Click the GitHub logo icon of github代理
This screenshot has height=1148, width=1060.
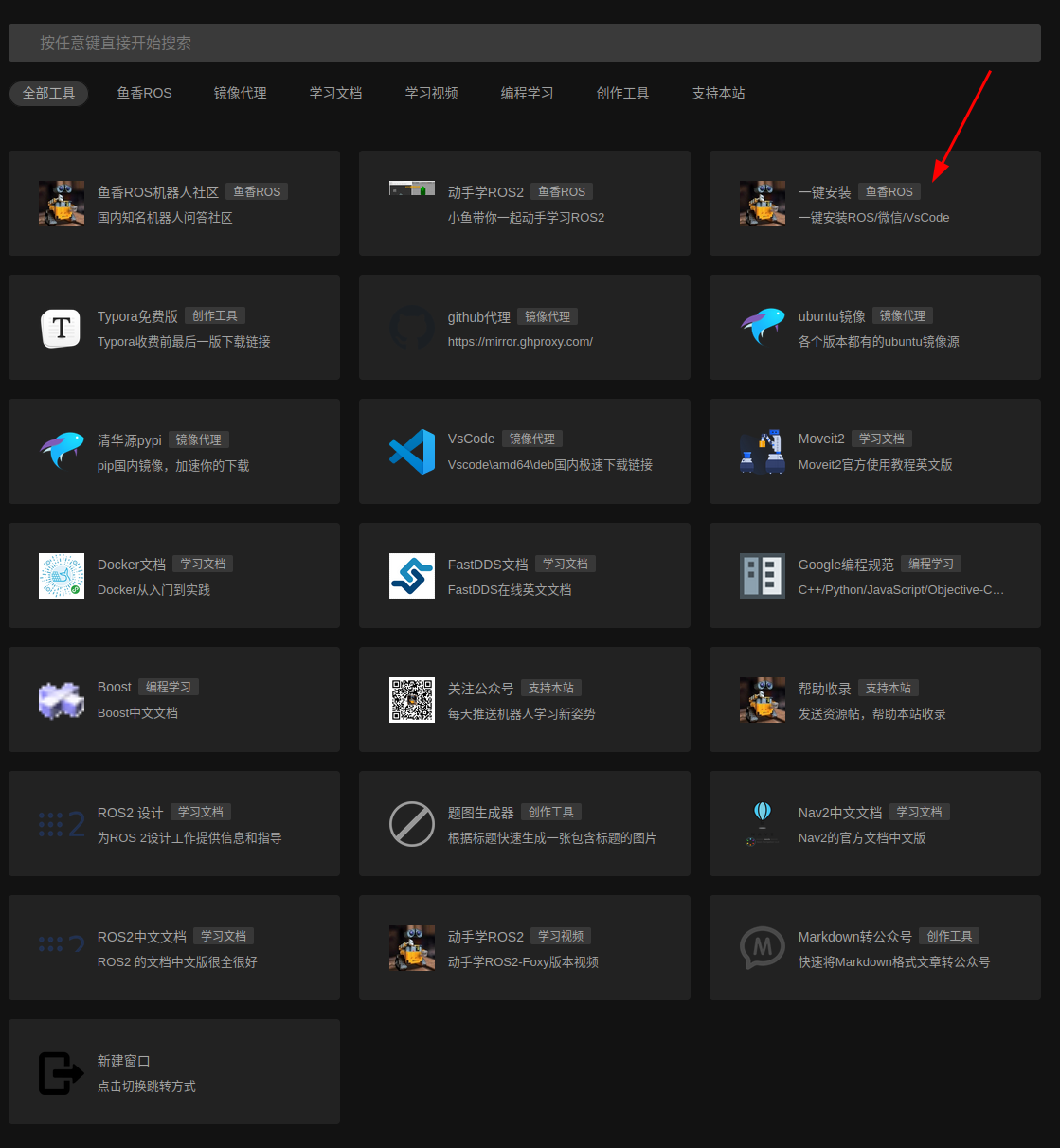412,328
